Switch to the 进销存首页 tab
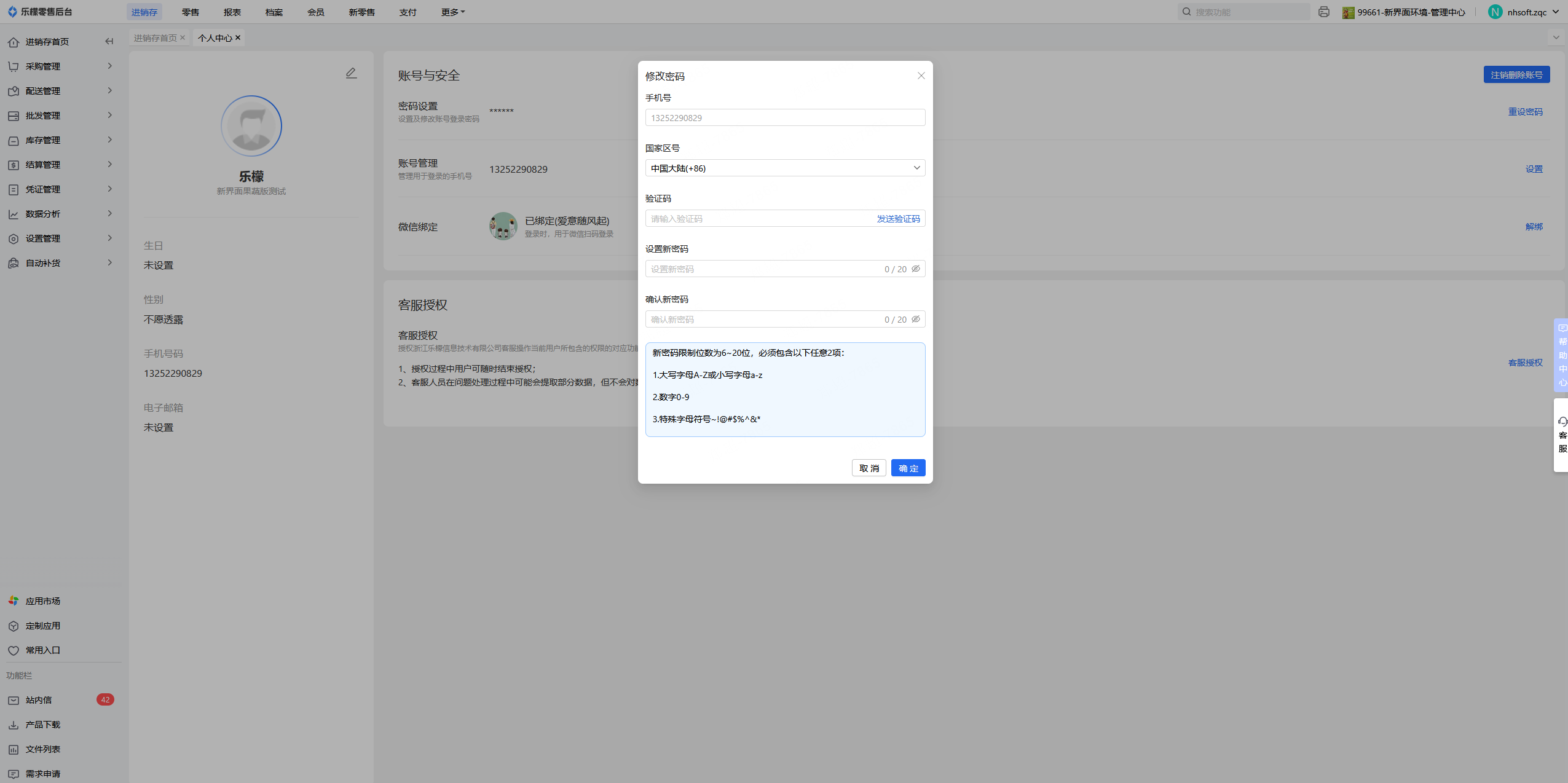 pos(155,38)
